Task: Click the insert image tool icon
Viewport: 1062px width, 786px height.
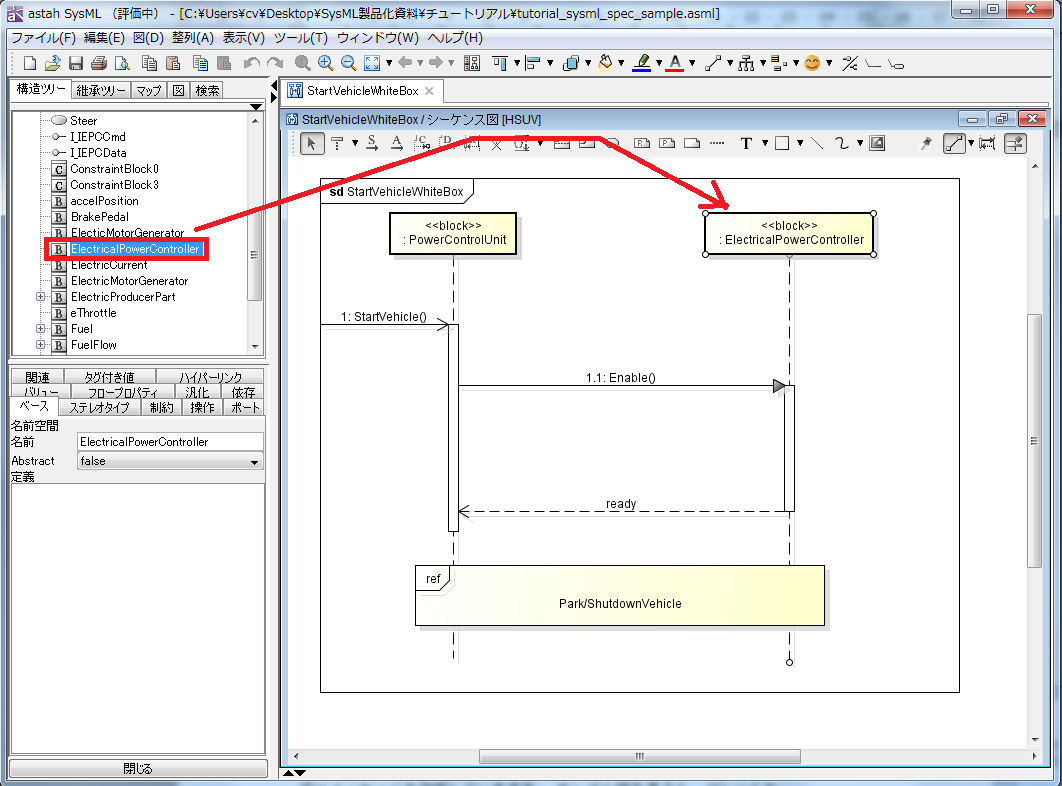Action: [877, 143]
